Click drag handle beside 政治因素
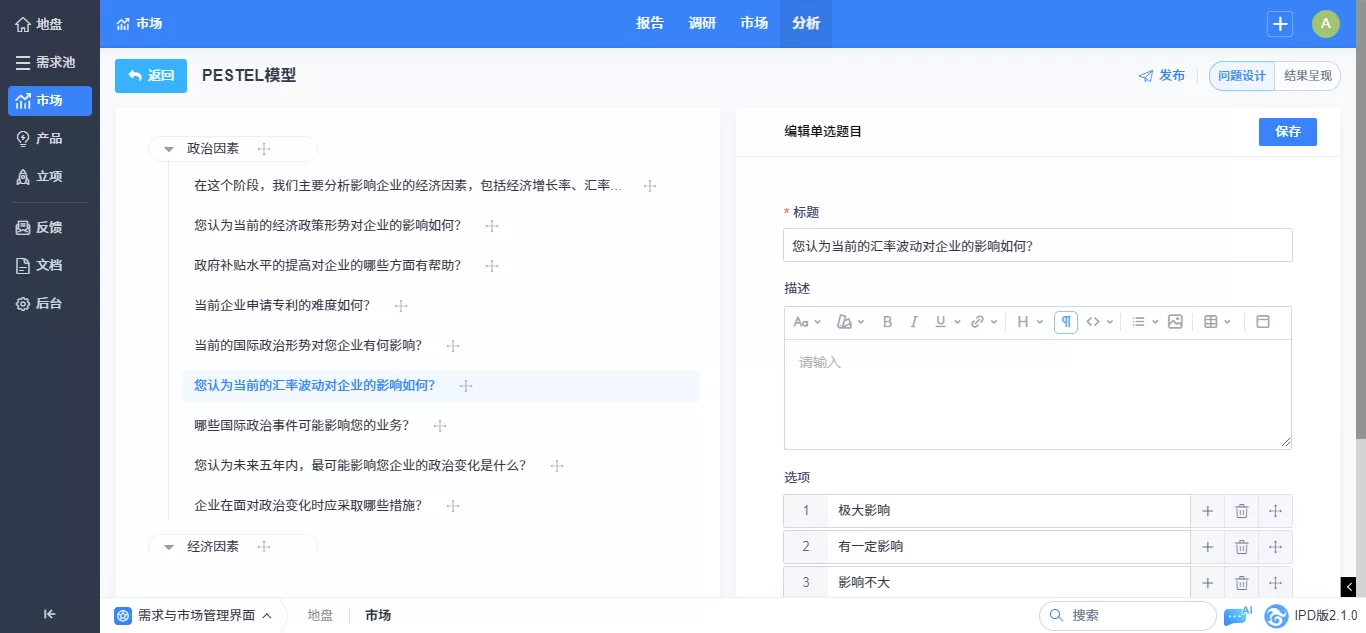Viewport: 1366px width, 633px height. (x=264, y=149)
